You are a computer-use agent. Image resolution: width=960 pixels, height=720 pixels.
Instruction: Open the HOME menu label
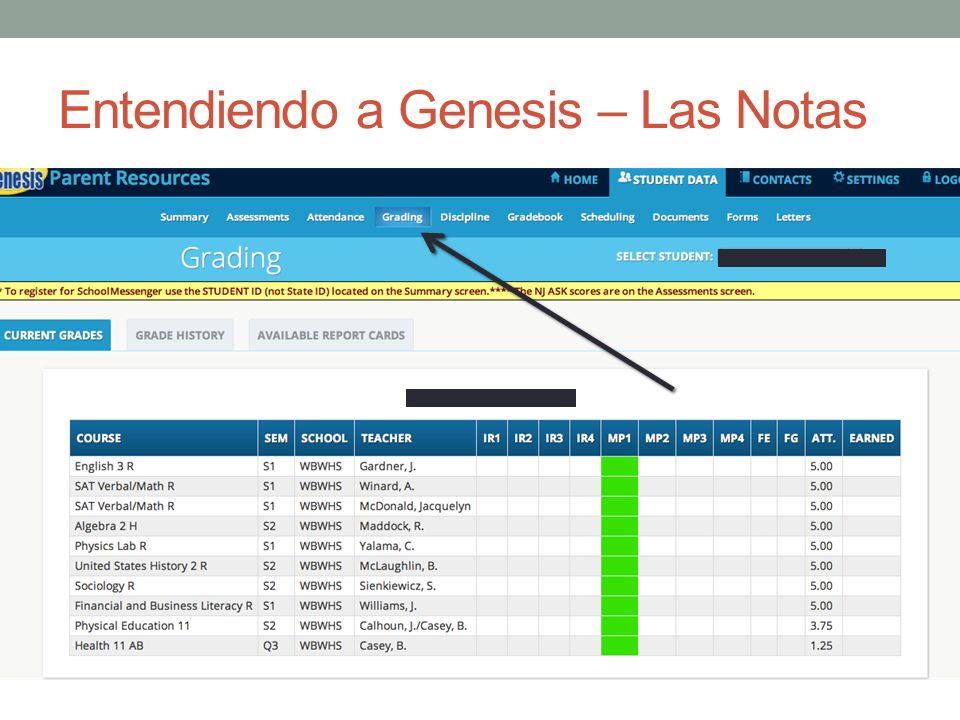(x=580, y=180)
